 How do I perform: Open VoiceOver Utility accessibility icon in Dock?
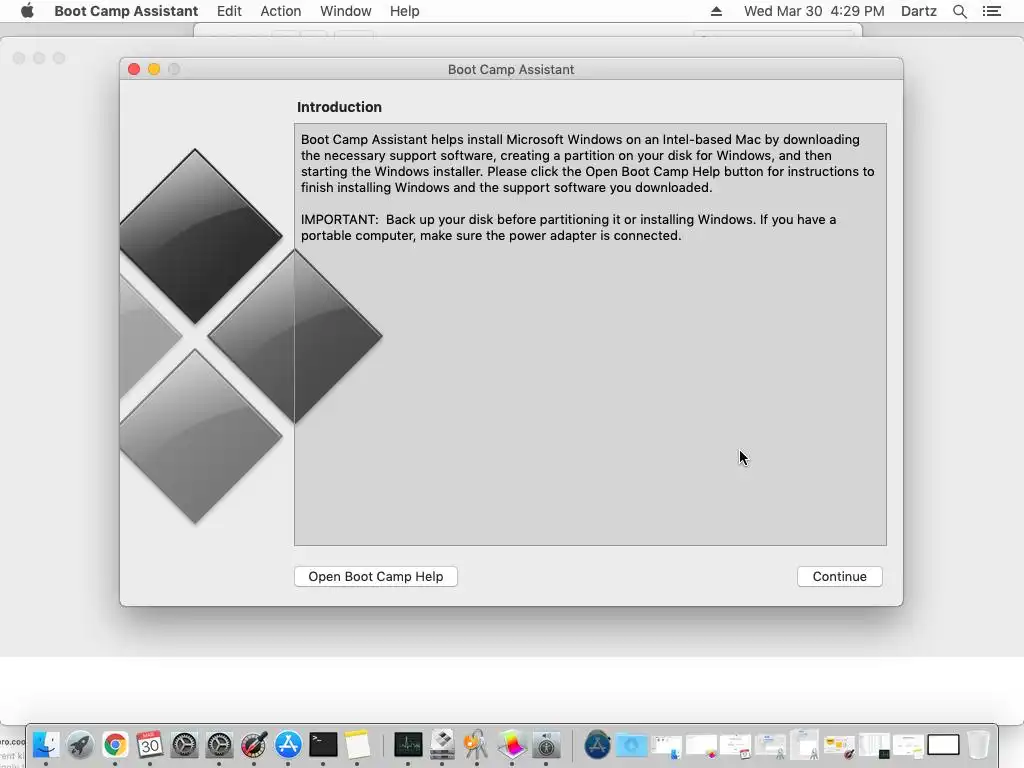(x=546, y=744)
